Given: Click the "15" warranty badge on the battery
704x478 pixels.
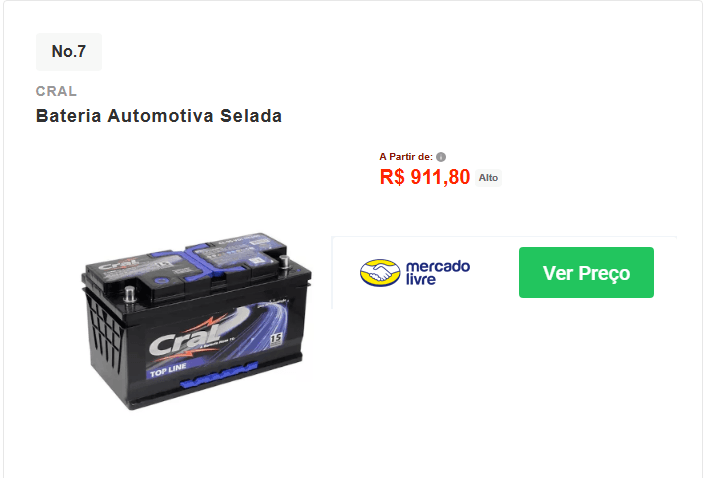Looking at the screenshot, I should point(275,340).
